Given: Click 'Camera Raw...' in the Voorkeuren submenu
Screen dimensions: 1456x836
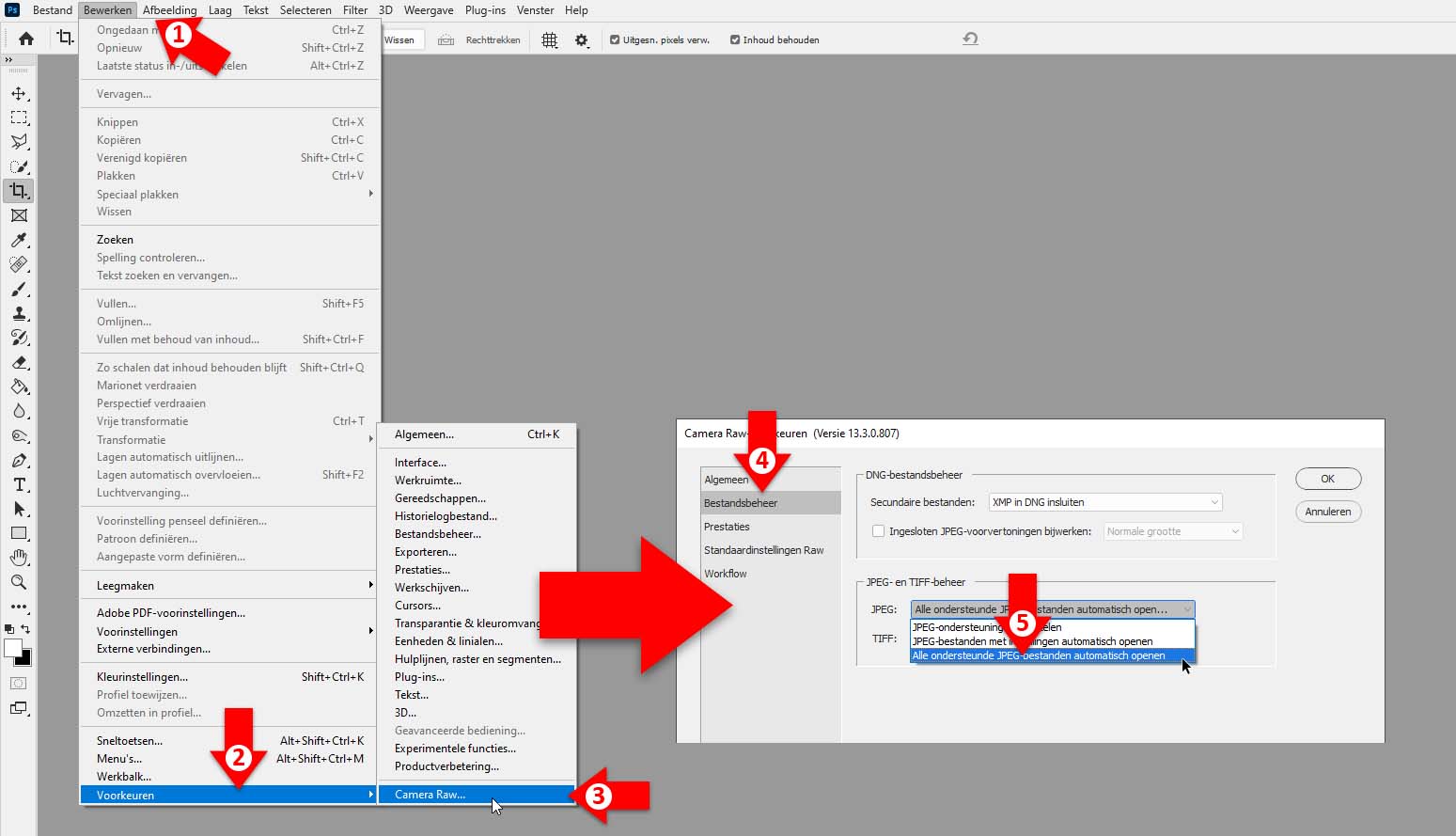Looking at the screenshot, I should pyautogui.click(x=430, y=795).
